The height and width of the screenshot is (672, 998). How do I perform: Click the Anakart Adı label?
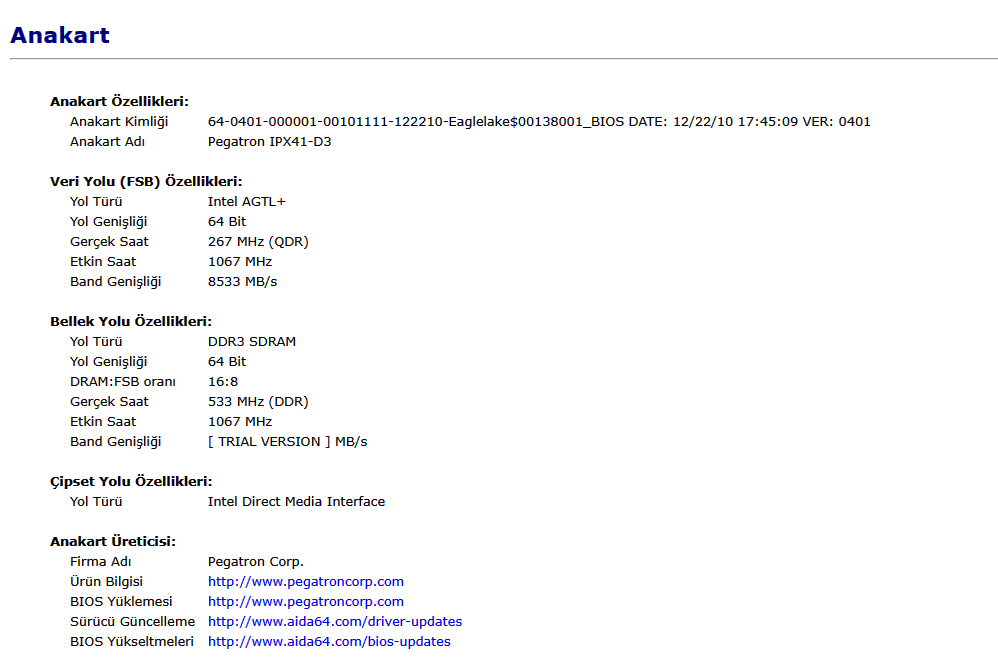(108, 141)
